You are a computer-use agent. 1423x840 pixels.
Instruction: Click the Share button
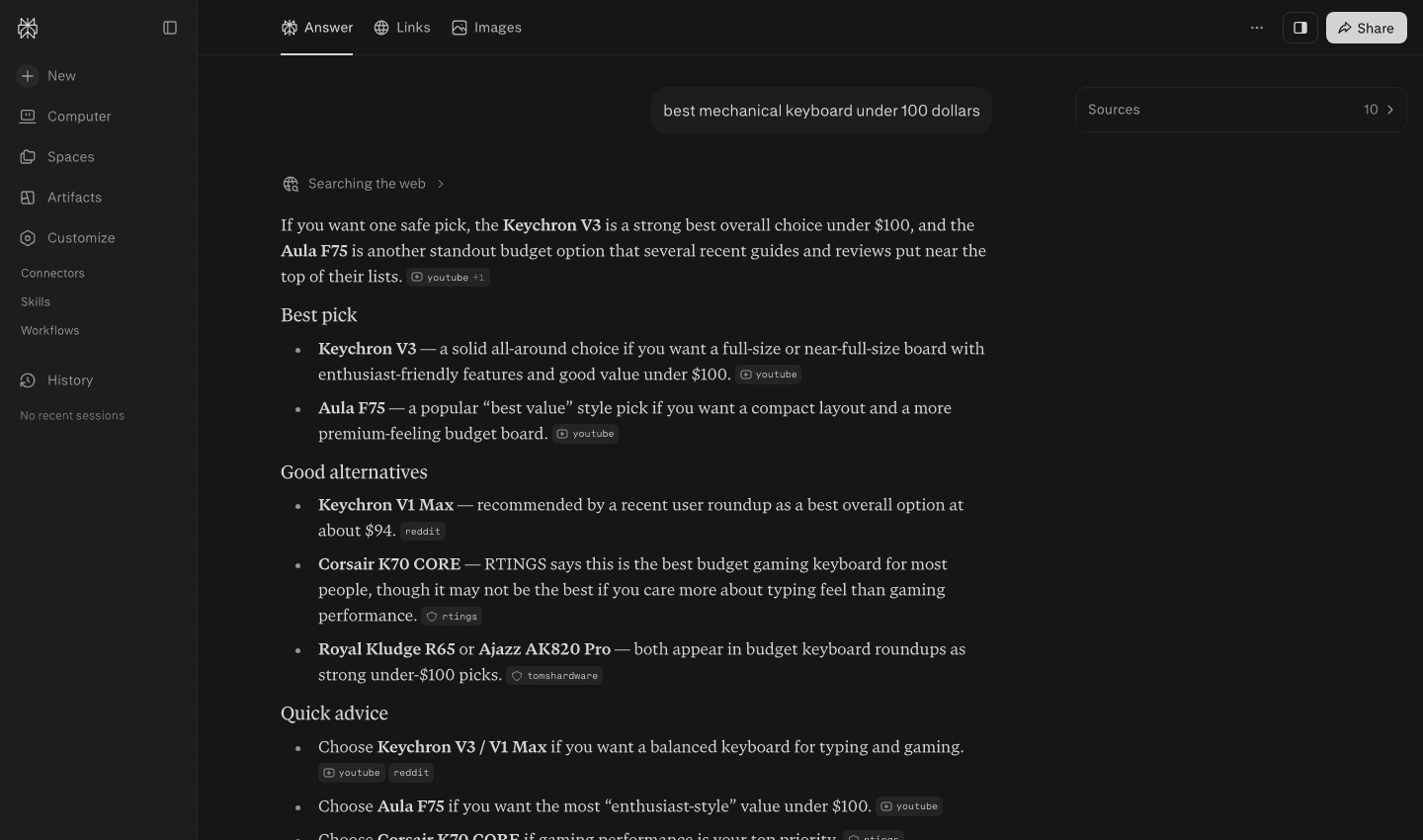pos(1367,28)
